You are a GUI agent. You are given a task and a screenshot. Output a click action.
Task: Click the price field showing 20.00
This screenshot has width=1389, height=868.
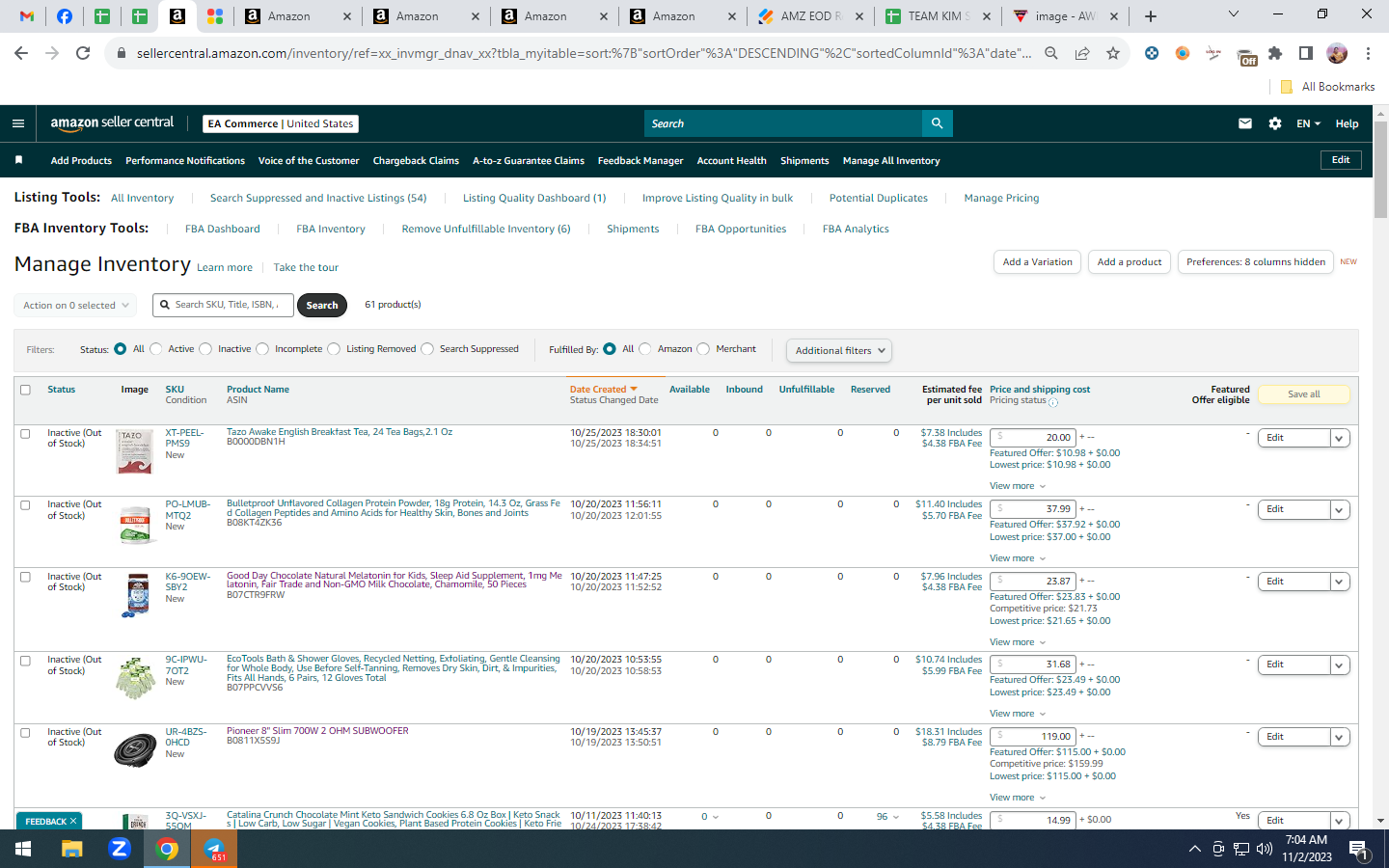1032,438
